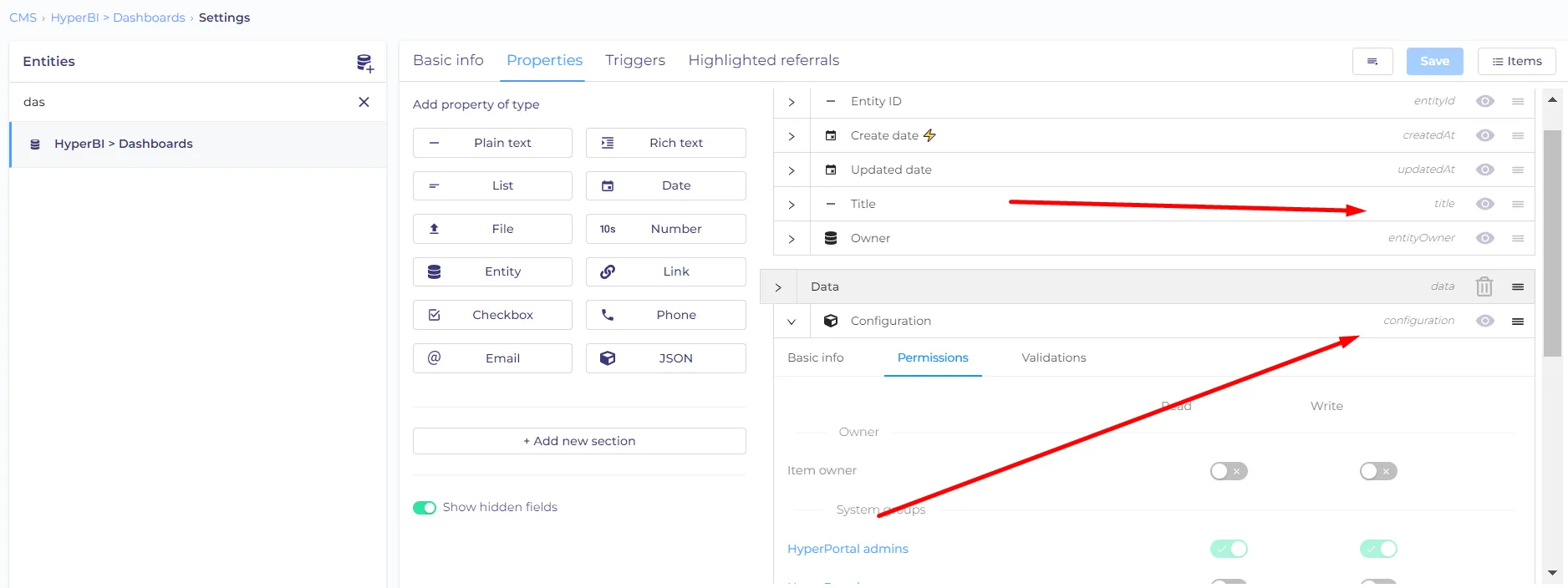This screenshot has width=1568, height=588.
Task: Click the add new entity icon
Action: pyautogui.click(x=364, y=63)
